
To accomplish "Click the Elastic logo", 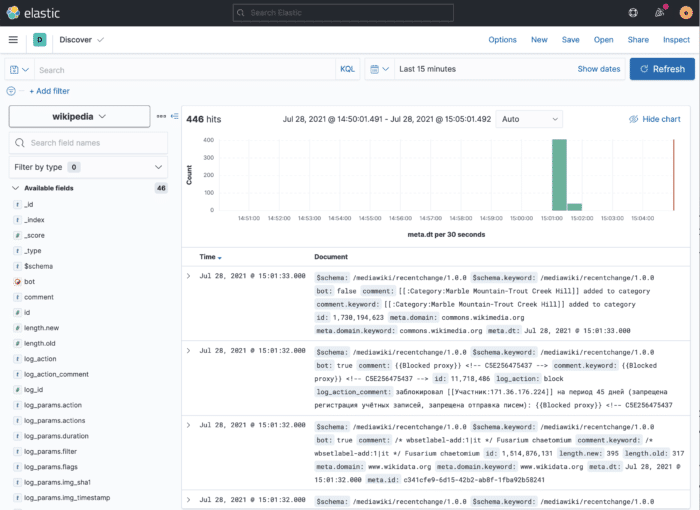I will click(x=33, y=13).
